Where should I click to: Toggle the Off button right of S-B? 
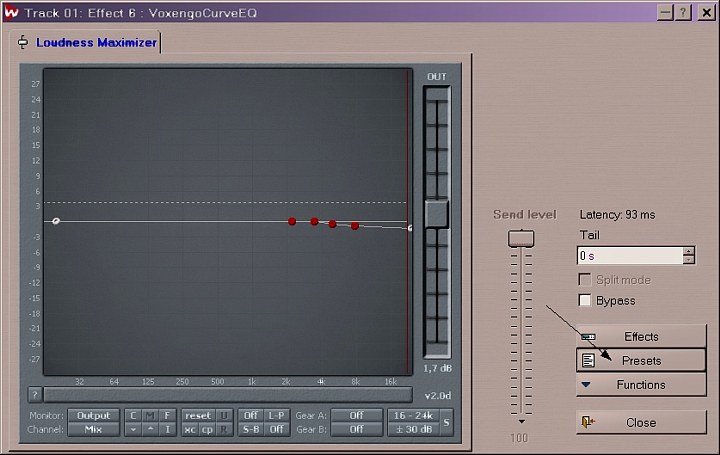point(276,429)
